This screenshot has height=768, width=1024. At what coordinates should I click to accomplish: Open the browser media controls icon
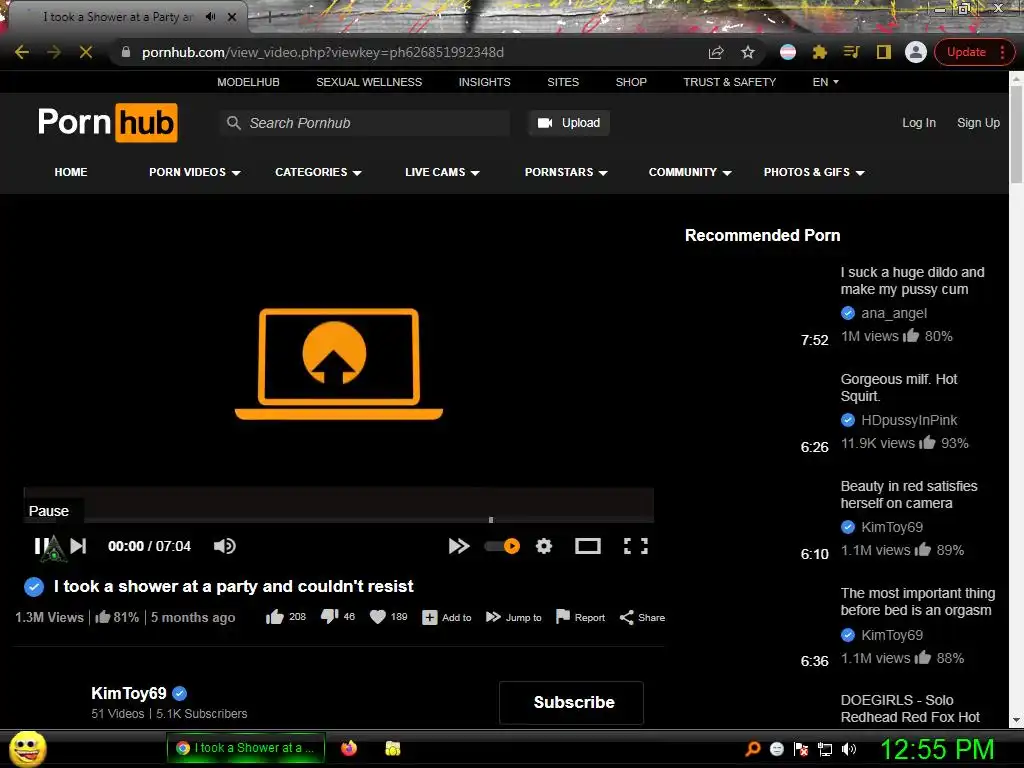tap(852, 52)
